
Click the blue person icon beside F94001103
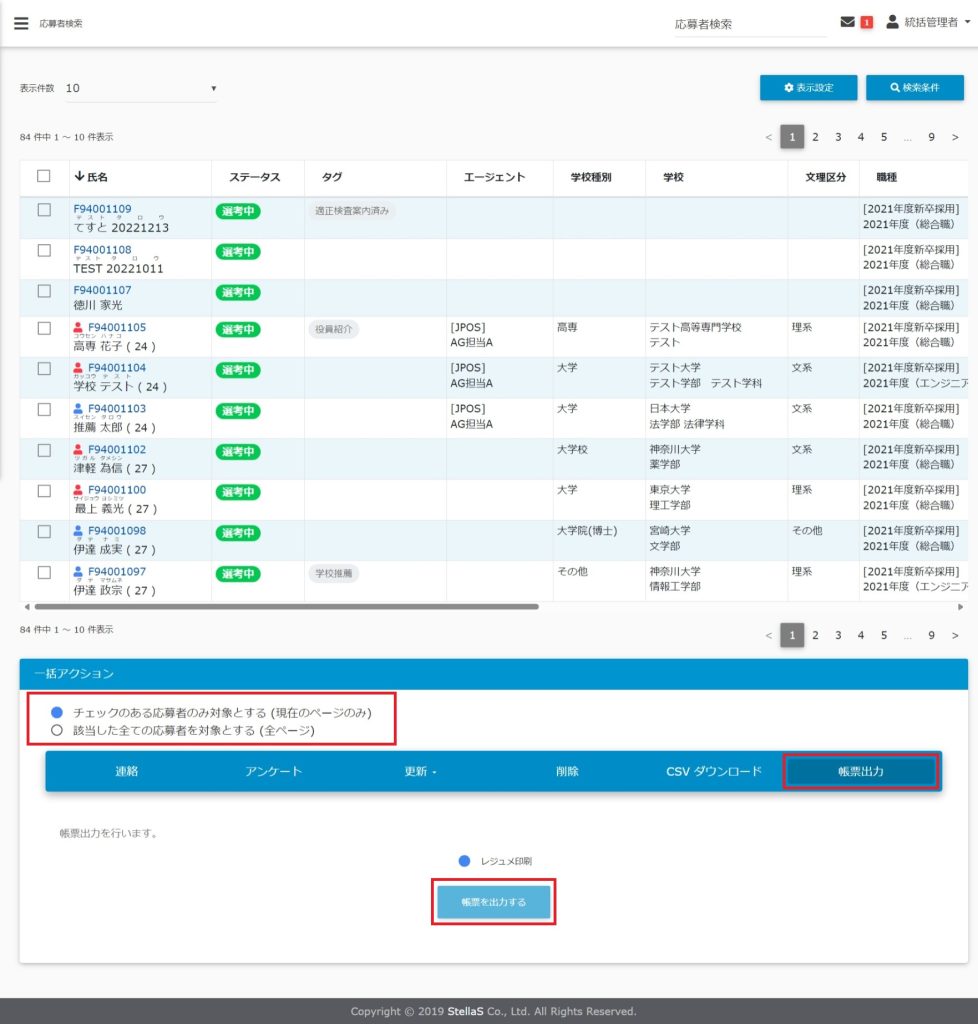click(x=79, y=409)
